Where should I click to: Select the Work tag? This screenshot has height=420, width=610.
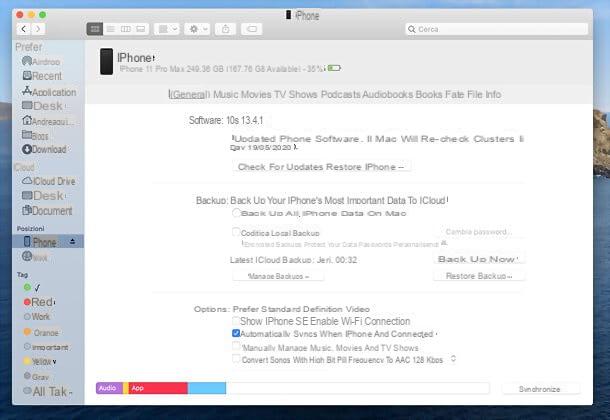37,317
